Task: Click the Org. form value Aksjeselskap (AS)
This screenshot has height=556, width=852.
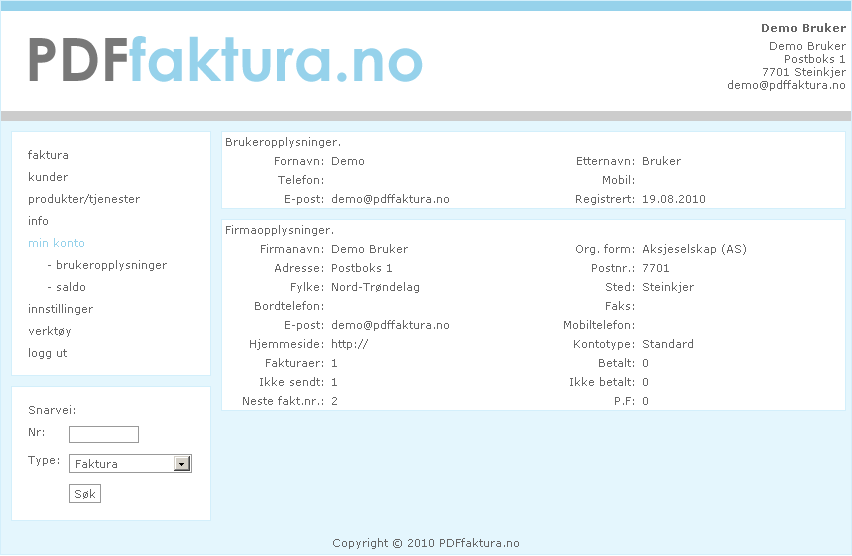Action: click(x=694, y=249)
